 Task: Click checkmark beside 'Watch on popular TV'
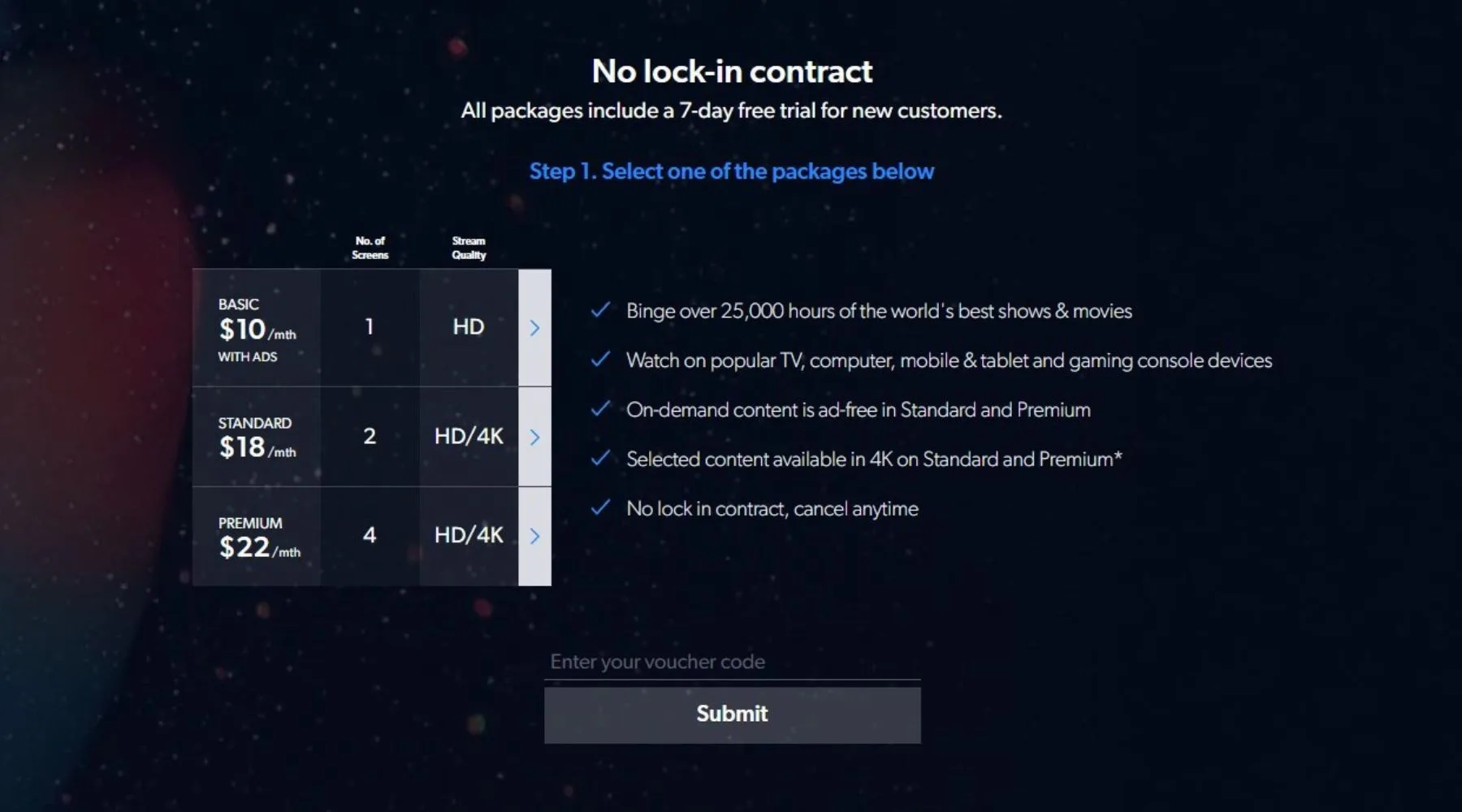(600, 360)
